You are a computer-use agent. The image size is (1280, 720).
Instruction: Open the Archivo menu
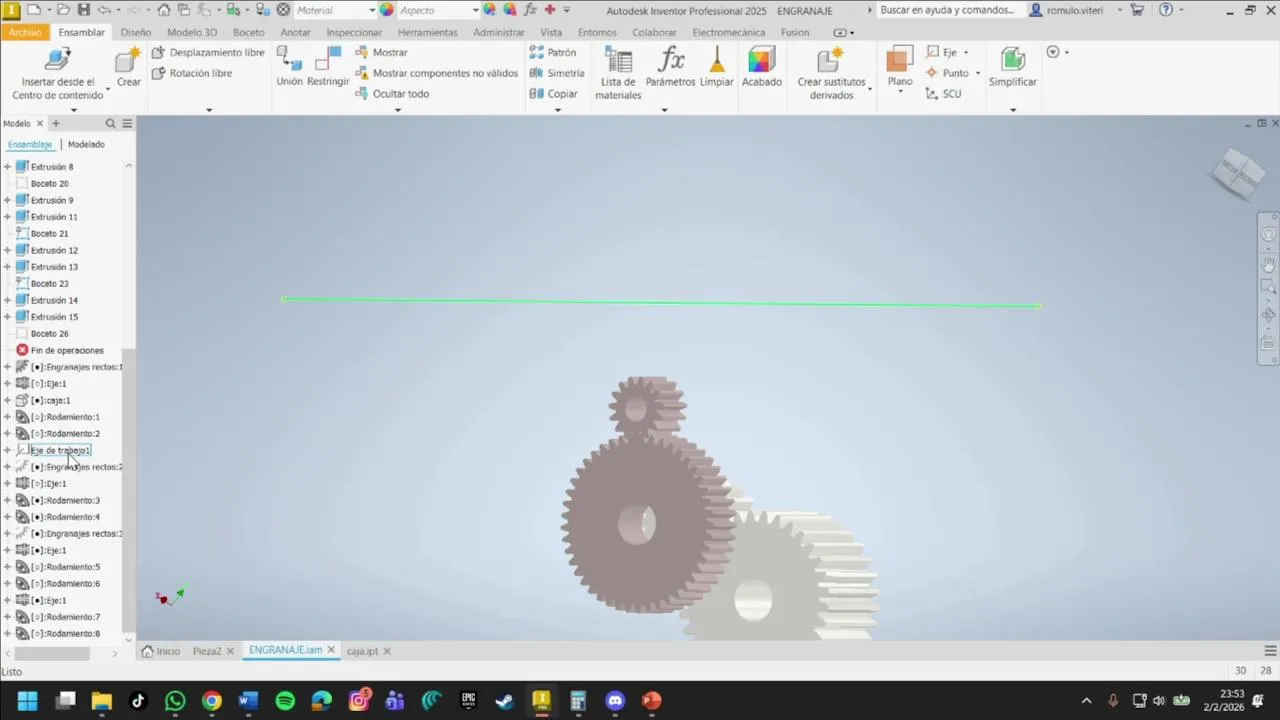25,32
